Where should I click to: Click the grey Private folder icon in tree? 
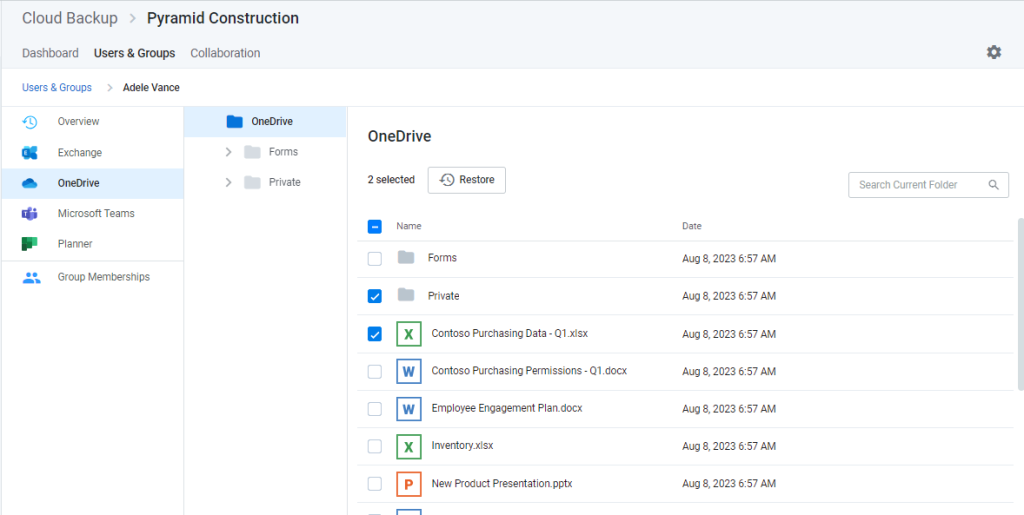[252, 182]
